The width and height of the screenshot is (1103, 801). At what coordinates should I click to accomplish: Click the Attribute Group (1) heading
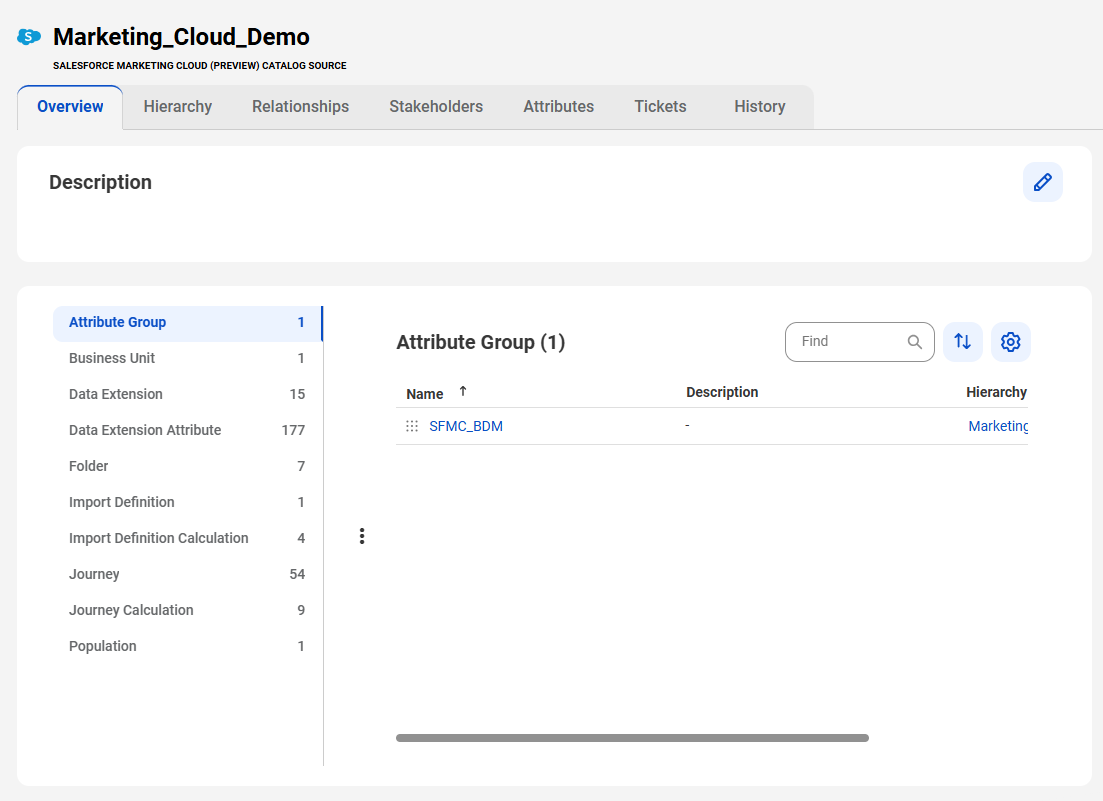(480, 342)
